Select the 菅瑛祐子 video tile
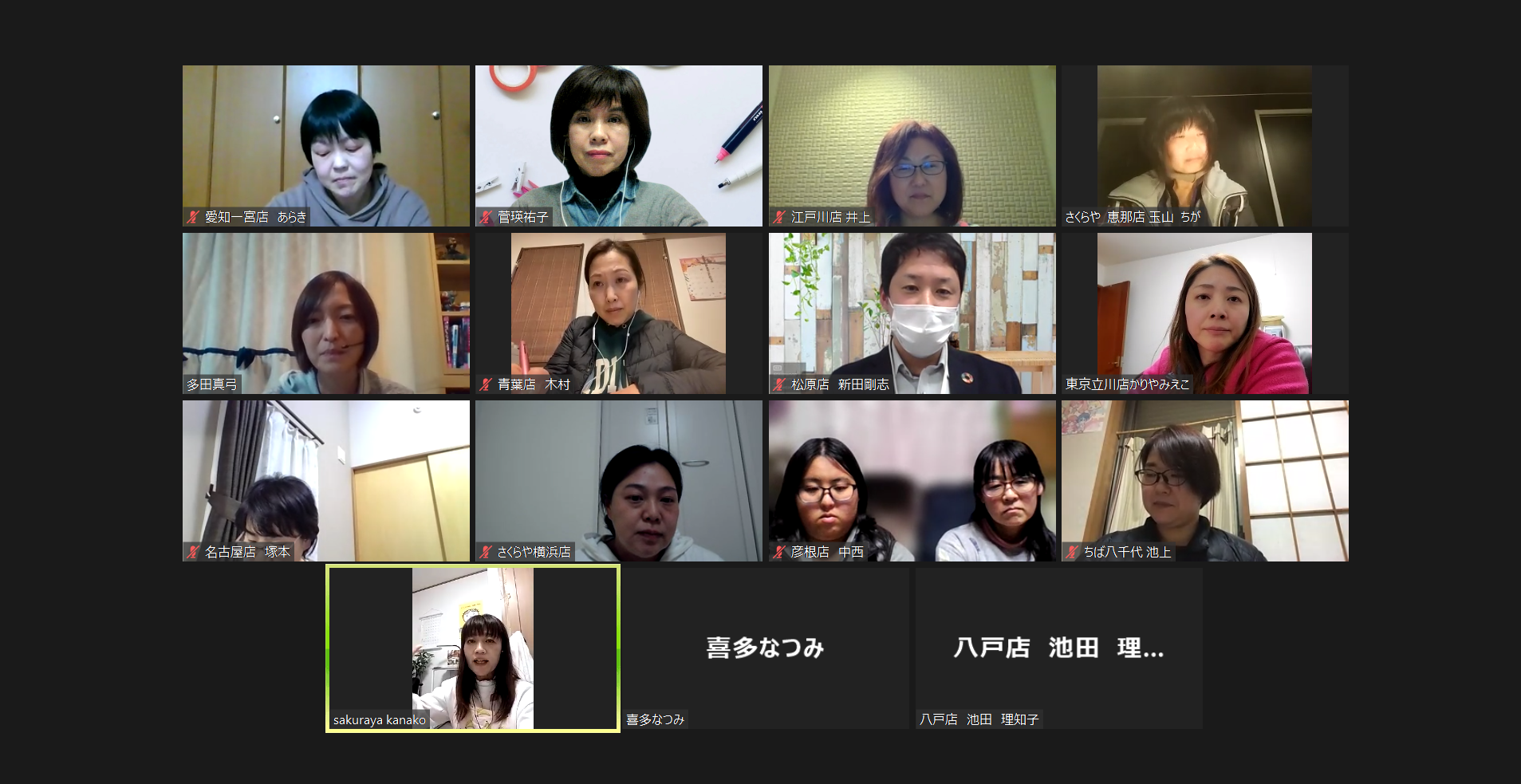This screenshot has width=1521, height=784. 619,146
